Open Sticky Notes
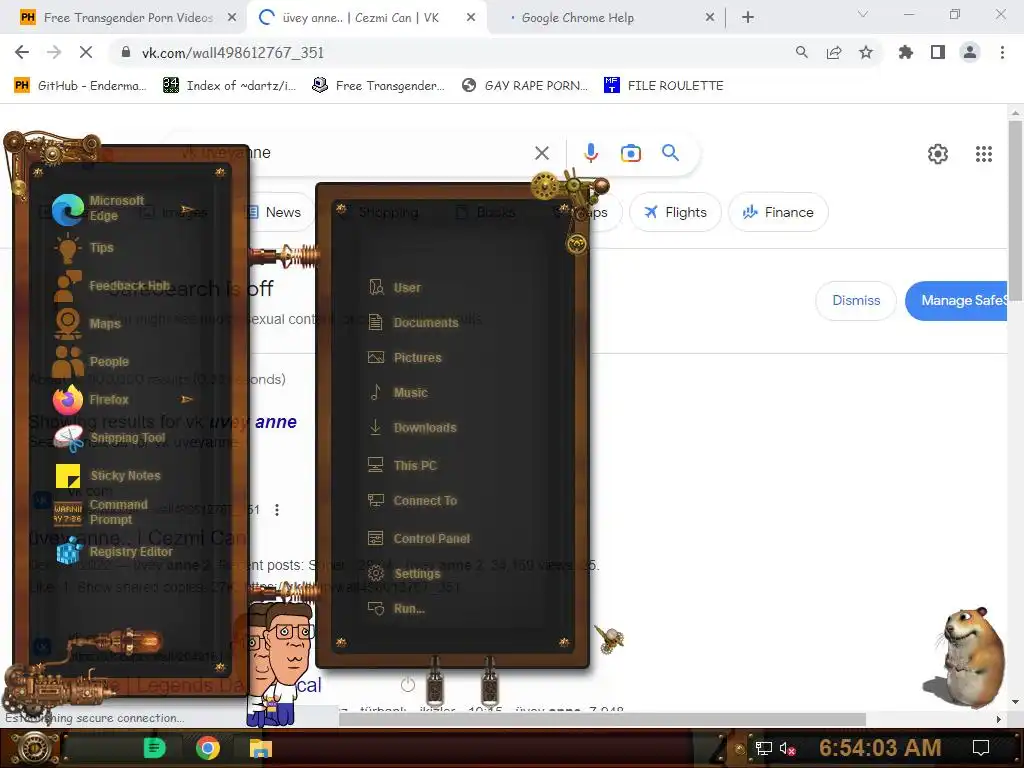1024x768 pixels. pyautogui.click(x=108, y=475)
